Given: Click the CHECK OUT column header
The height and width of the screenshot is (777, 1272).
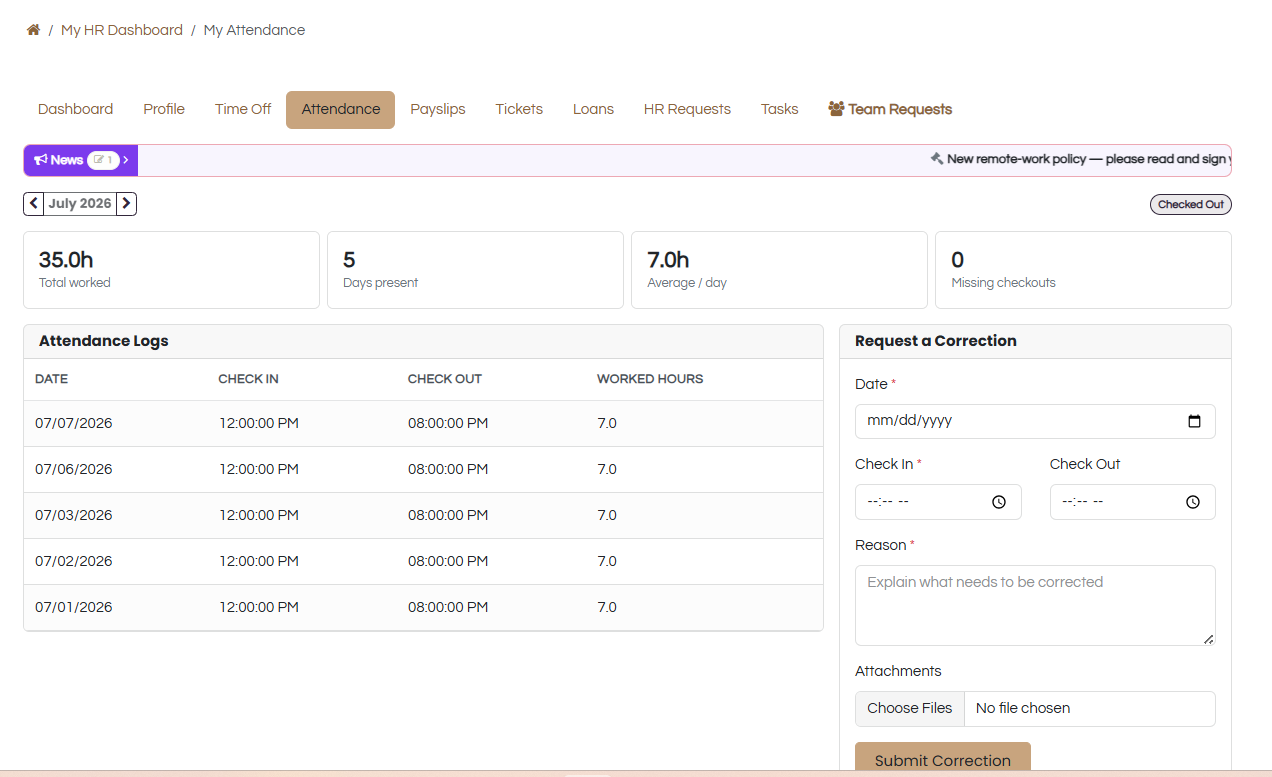Looking at the screenshot, I should coord(445,379).
